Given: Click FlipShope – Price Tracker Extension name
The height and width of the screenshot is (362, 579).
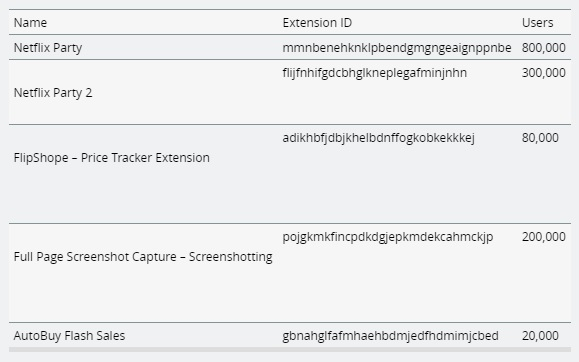Looking at the screenshot, I should (112, 158).
